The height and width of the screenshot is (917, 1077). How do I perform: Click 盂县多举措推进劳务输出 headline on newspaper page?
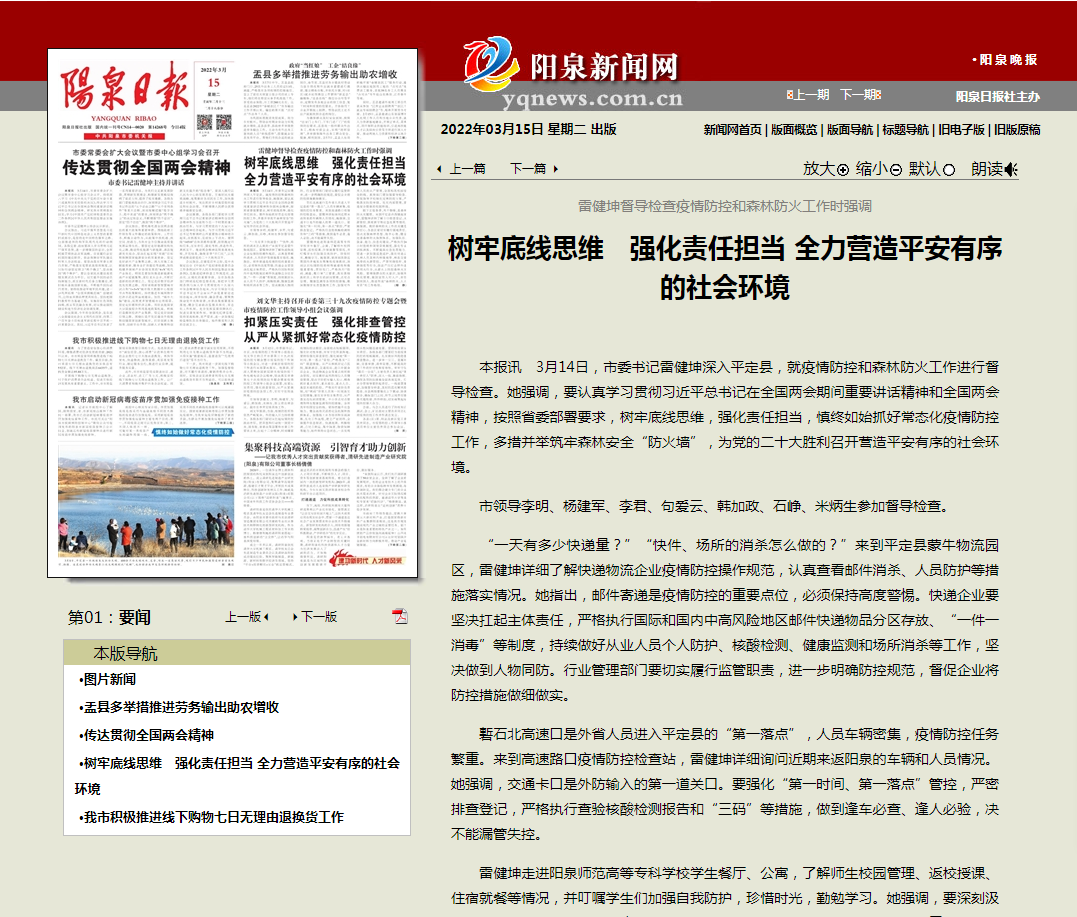pos(325,74)
